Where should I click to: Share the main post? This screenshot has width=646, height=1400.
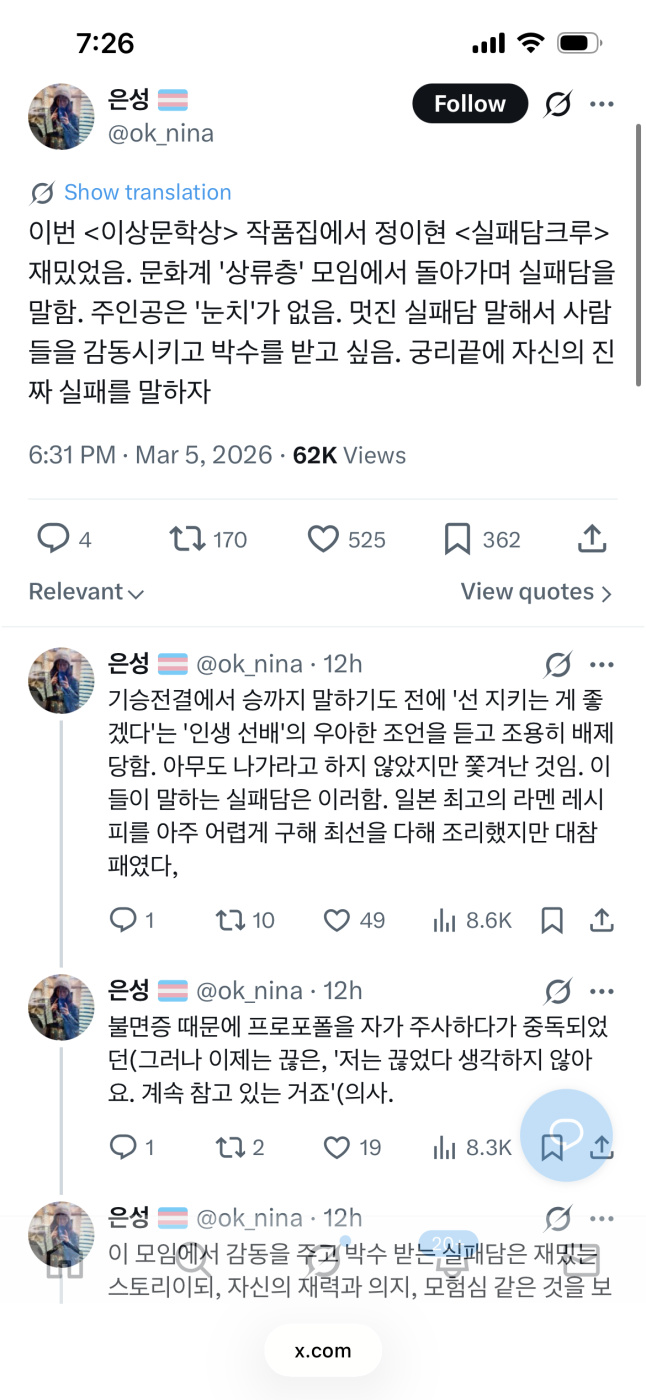click(x=594, y=539)
